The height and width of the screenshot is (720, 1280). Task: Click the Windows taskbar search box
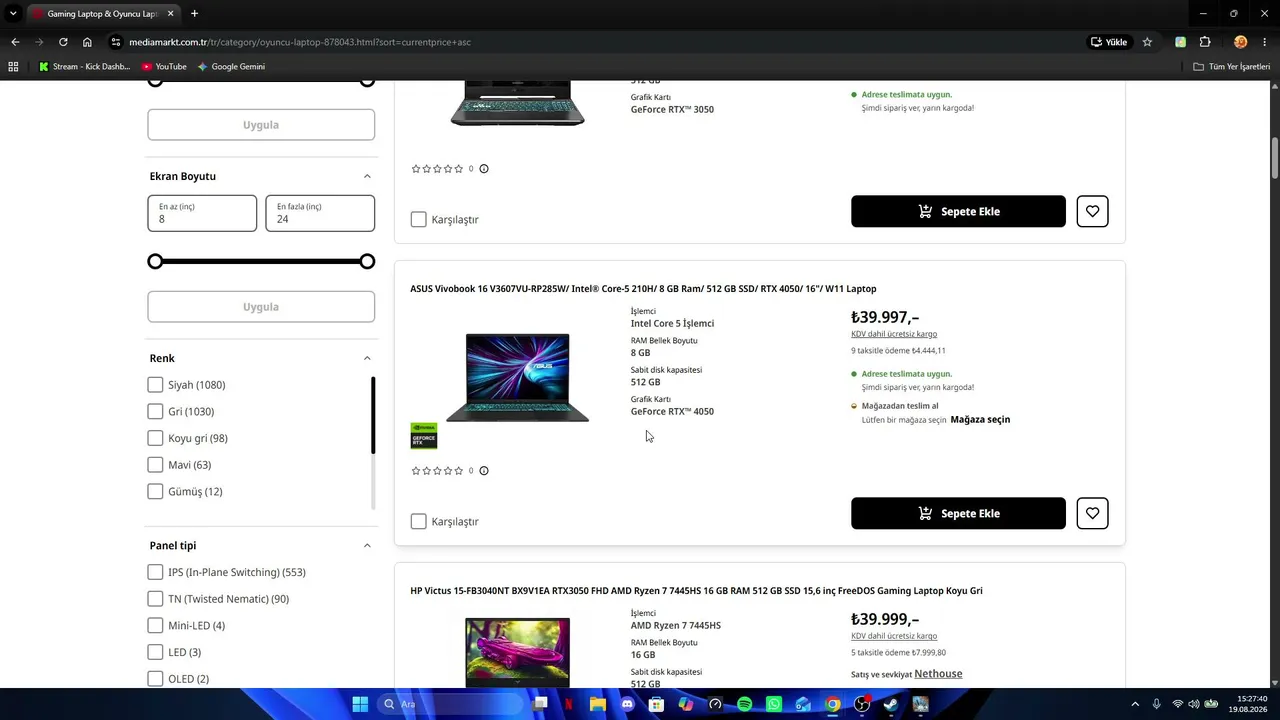point(452,704)
